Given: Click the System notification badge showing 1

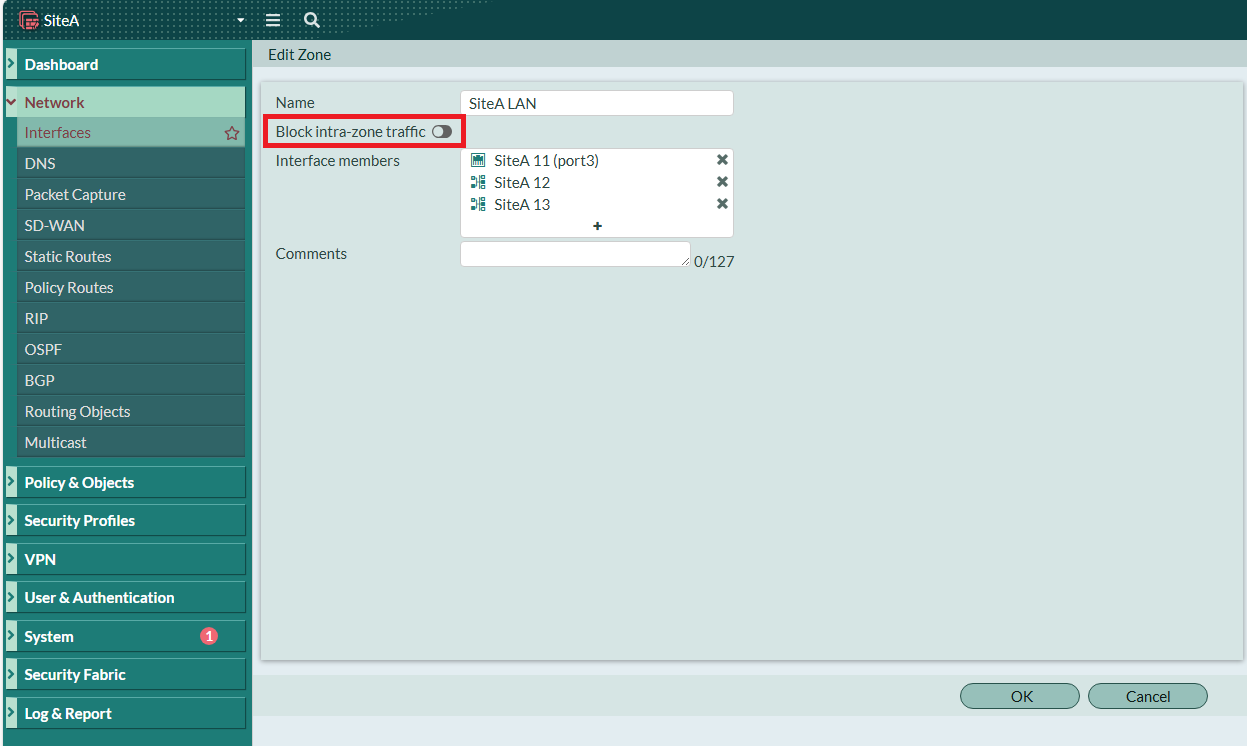Looking at the screenshot, I should point(209,636).
